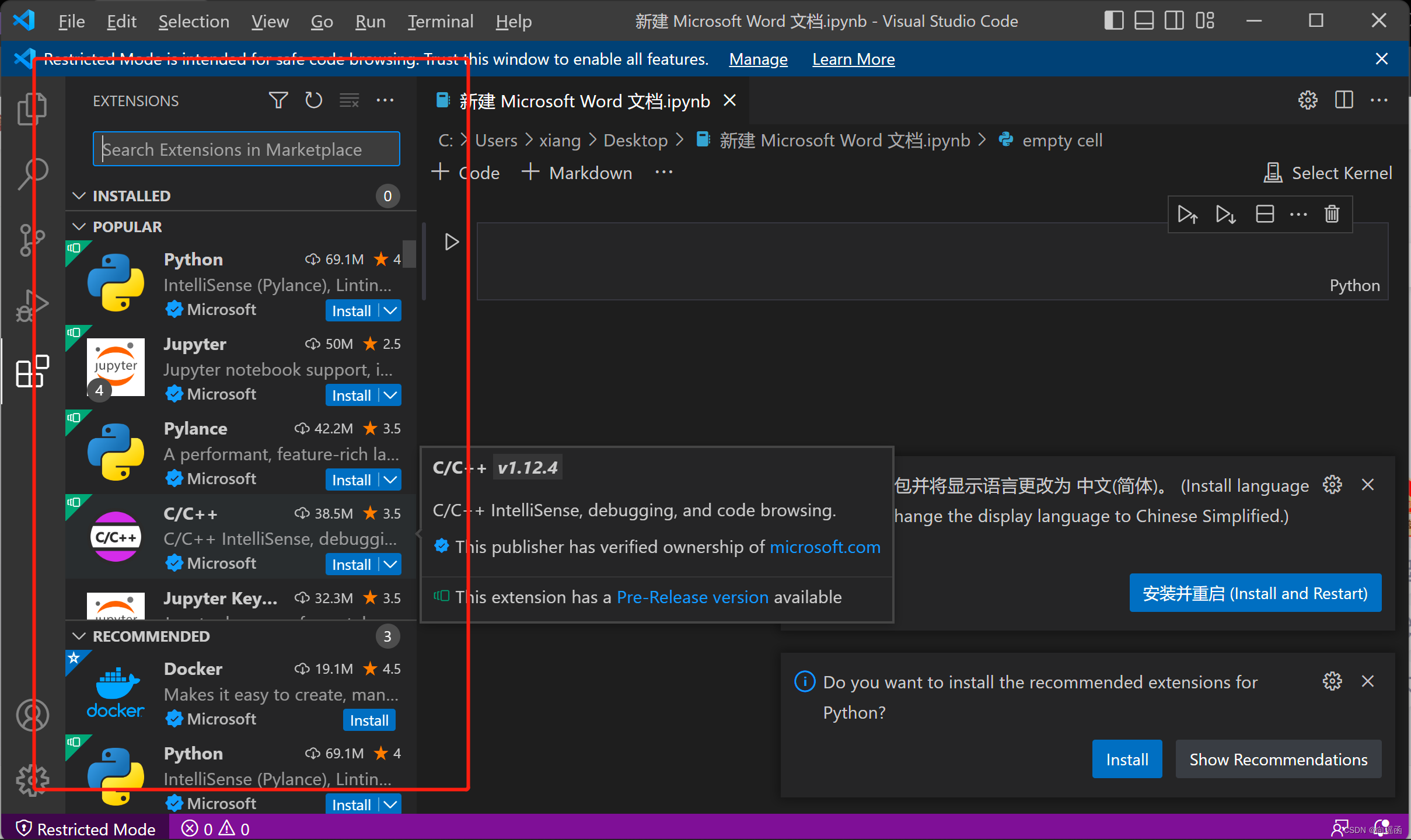This screenshot has width=1411, height=840.
Task: Customize layout icon in title bar
Action: (1205, 21)
